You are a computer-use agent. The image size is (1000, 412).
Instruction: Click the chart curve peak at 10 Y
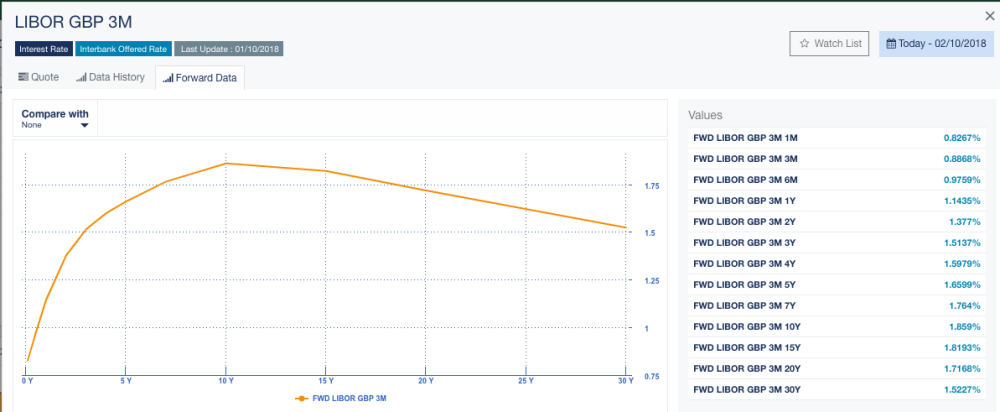click(x=226, y=163)
